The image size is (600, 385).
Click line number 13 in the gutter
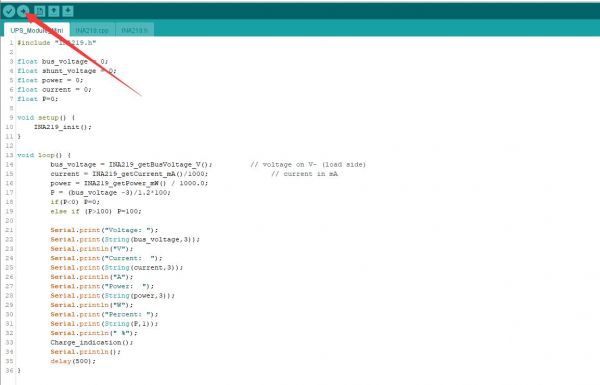pos(9,155)
